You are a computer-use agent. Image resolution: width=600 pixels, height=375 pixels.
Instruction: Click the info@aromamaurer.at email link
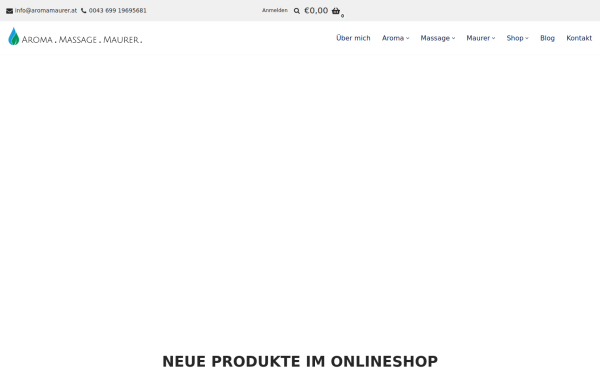(x=46, y=11)
